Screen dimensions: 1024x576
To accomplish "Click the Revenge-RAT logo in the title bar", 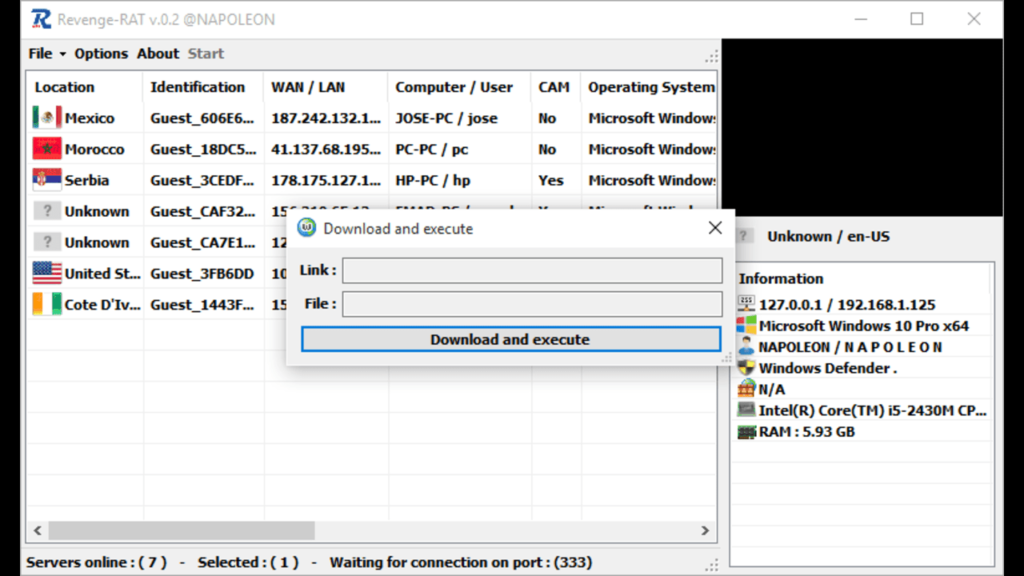I will 40,19.
